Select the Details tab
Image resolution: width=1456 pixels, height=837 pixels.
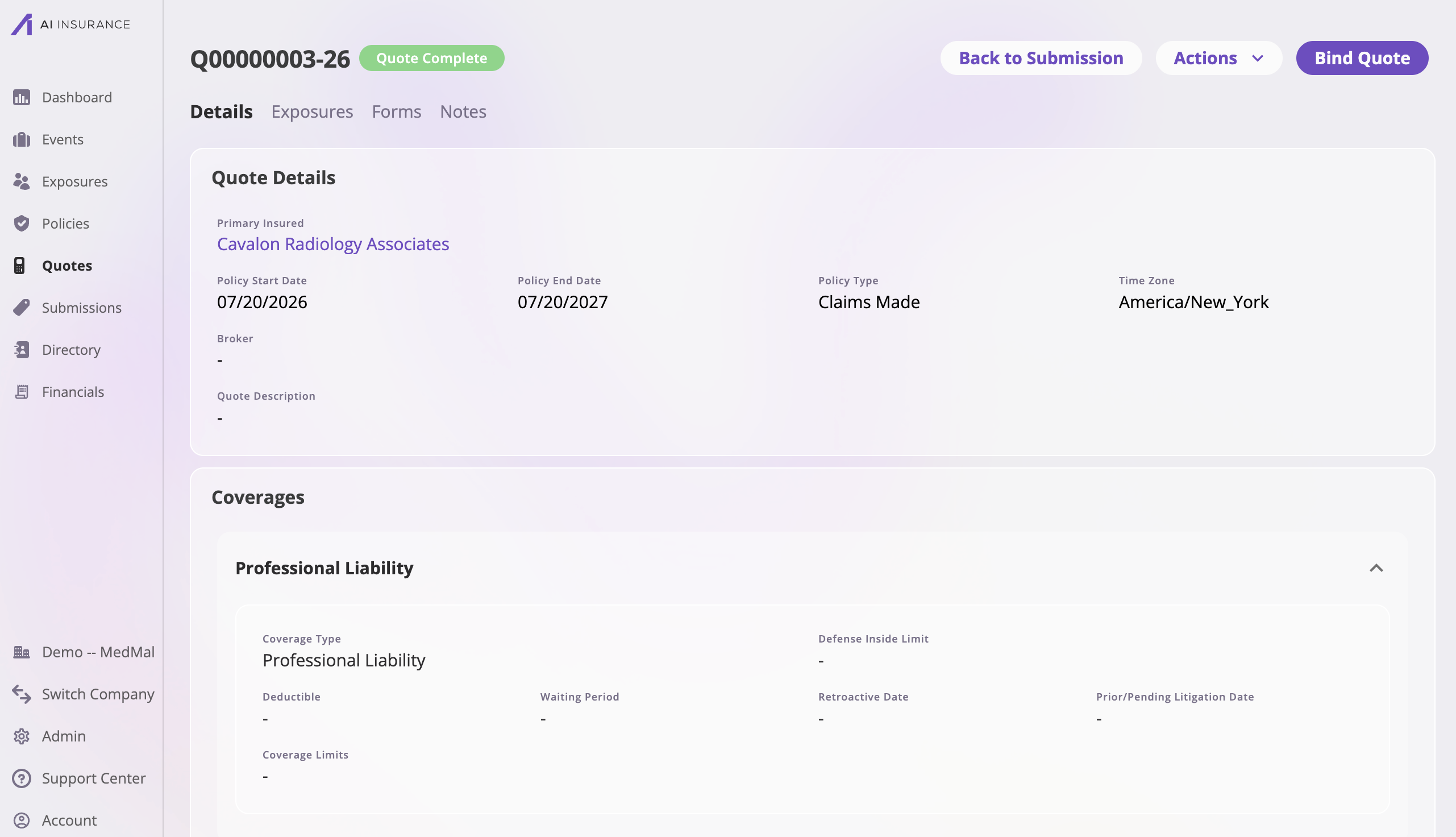pyautogui.click(x=221, y=111)
